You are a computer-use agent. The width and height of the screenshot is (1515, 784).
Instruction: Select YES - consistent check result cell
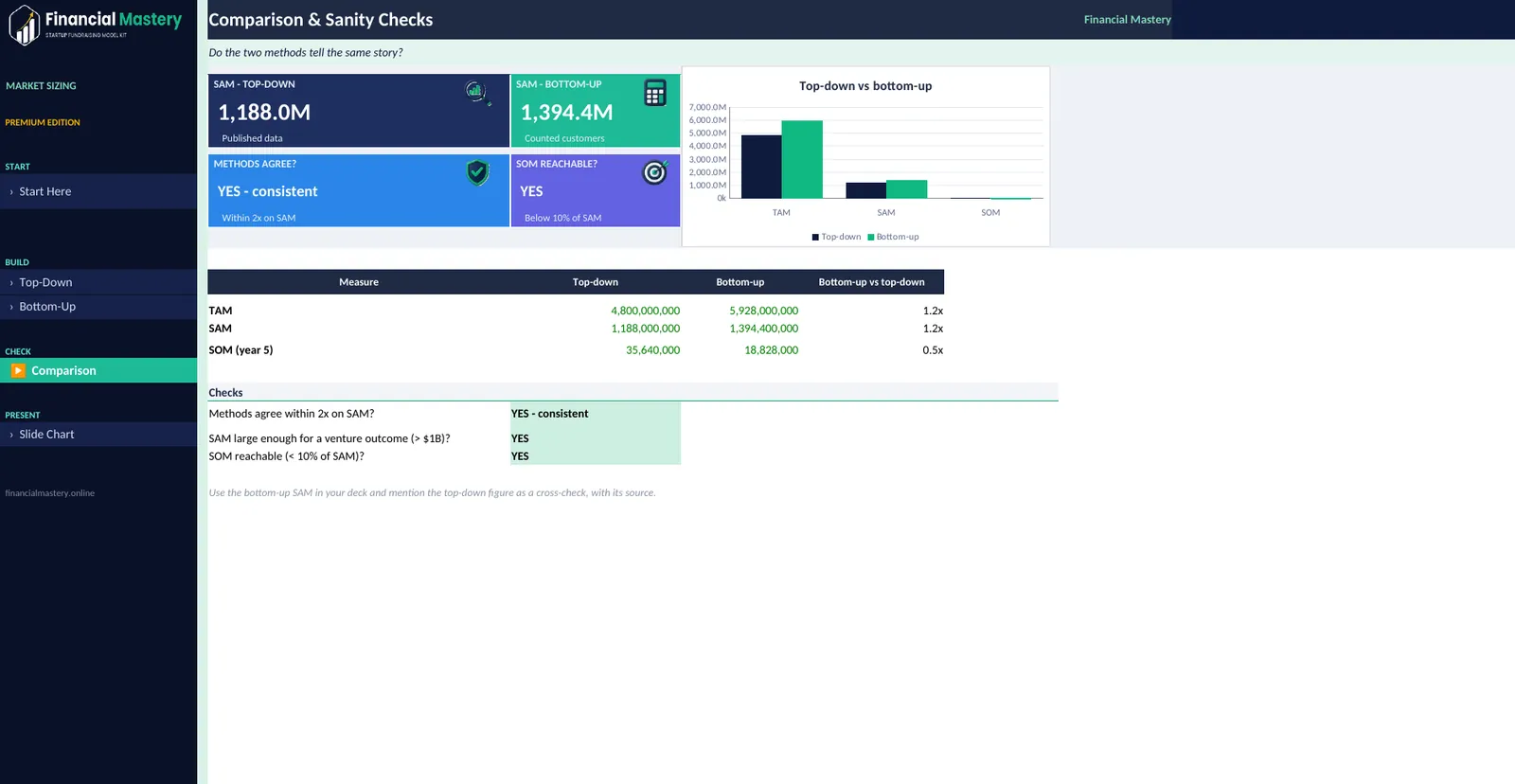(x=596, y=414)
